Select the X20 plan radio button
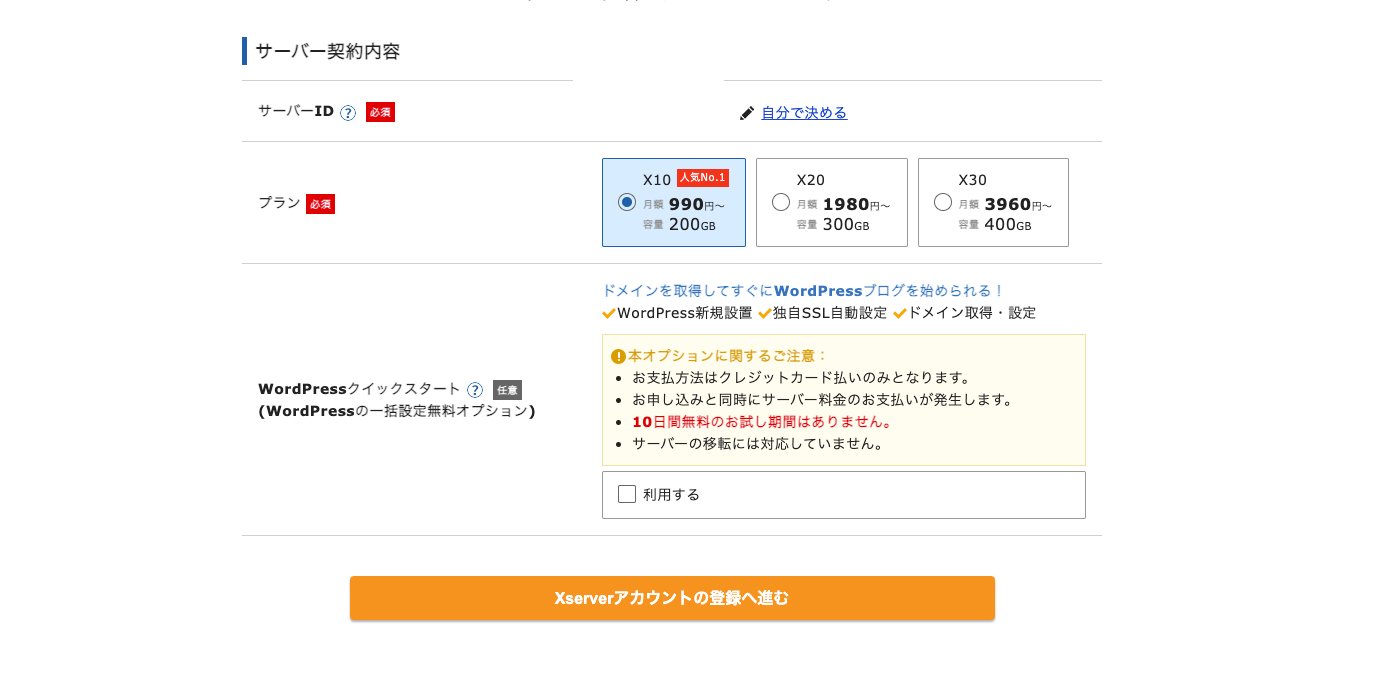 click(781, 202)
